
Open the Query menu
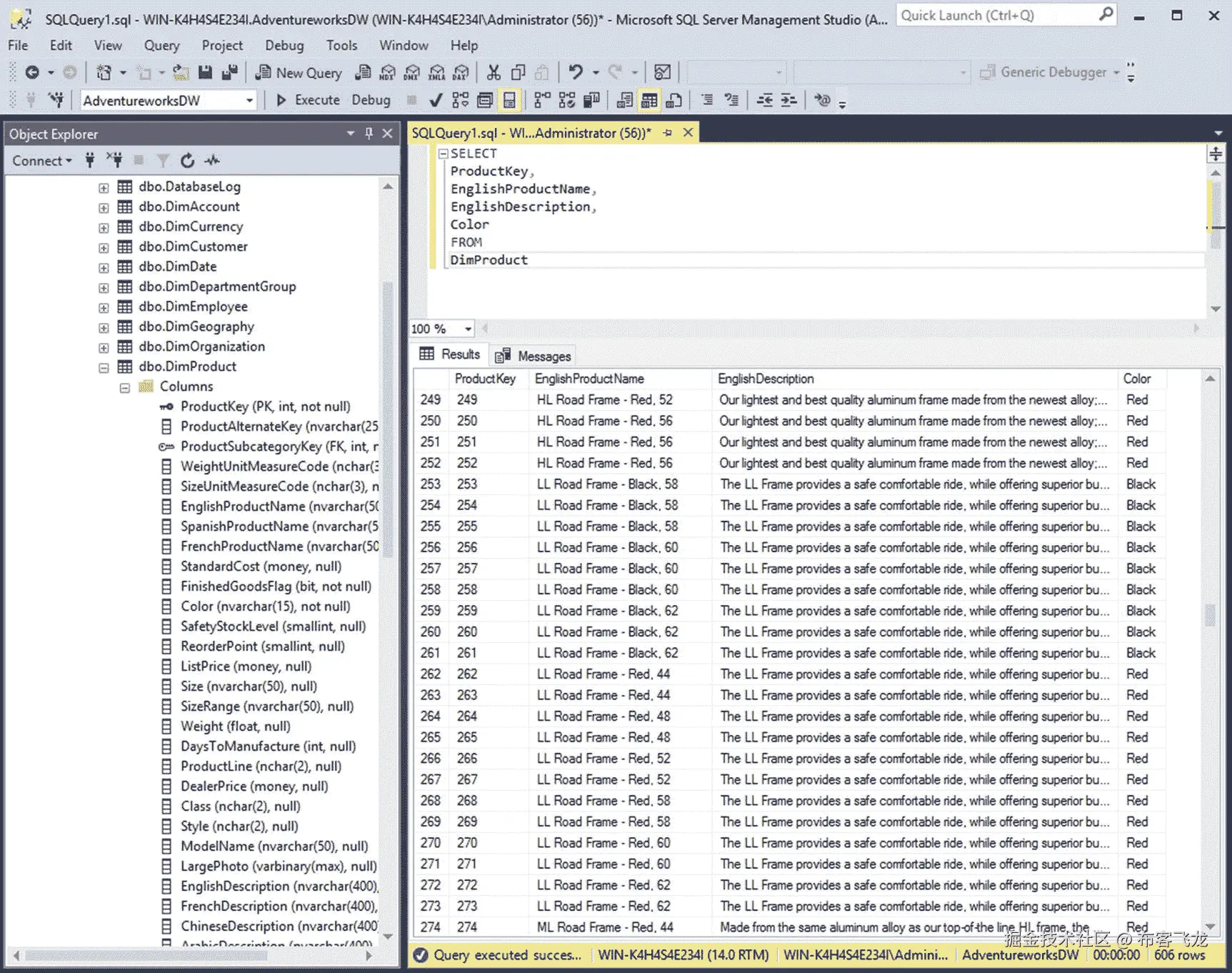point(161,45)
